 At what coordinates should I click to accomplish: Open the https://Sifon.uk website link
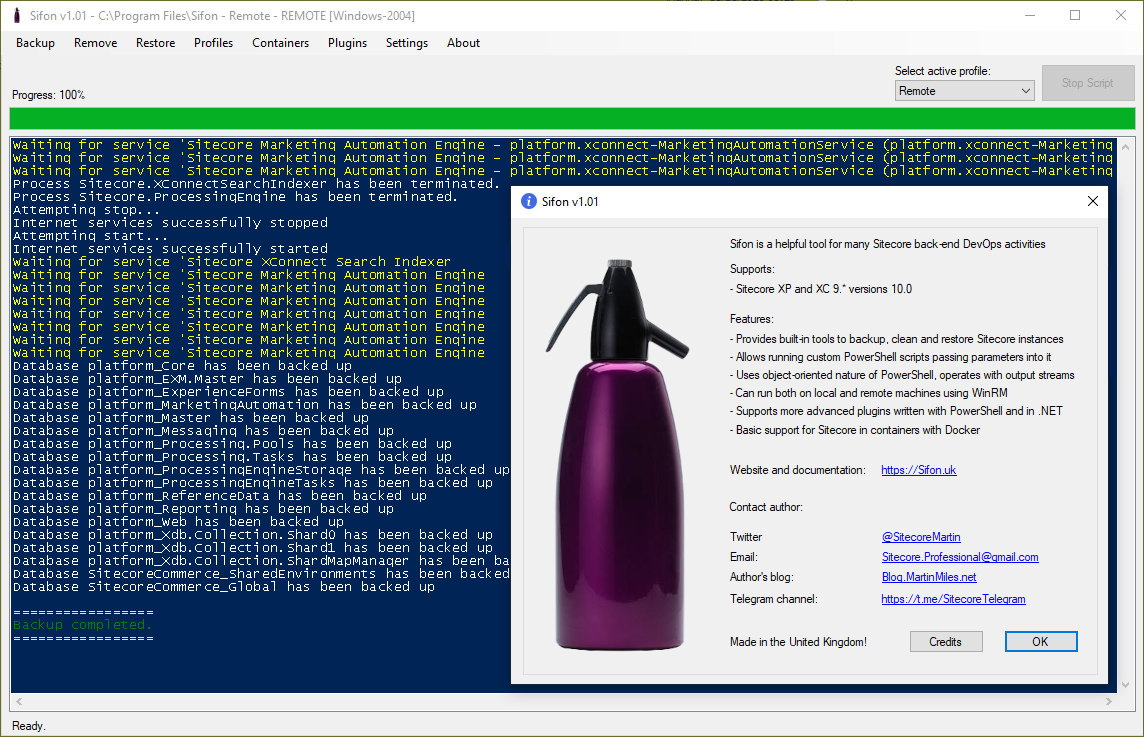pos(919,470)
